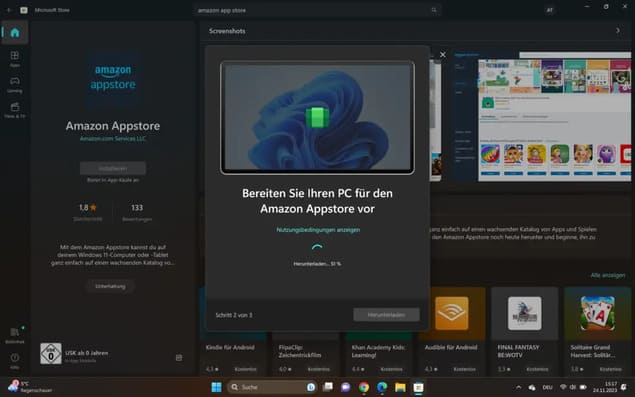This screenshot has width=635, height=397.
Task: Expand the Screenshots section with chevron arrow
Action: click(618, 31)
